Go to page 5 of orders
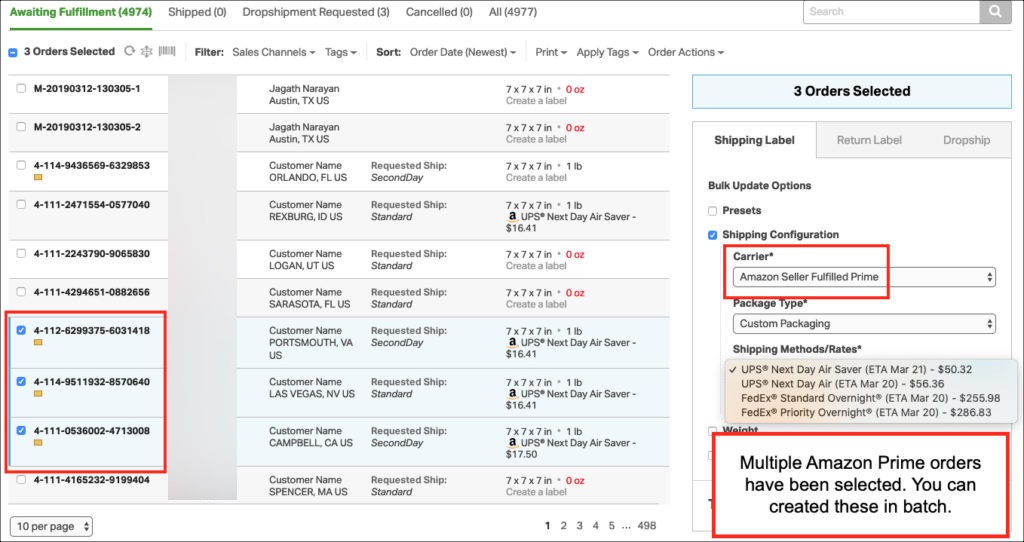 point(611,526)
